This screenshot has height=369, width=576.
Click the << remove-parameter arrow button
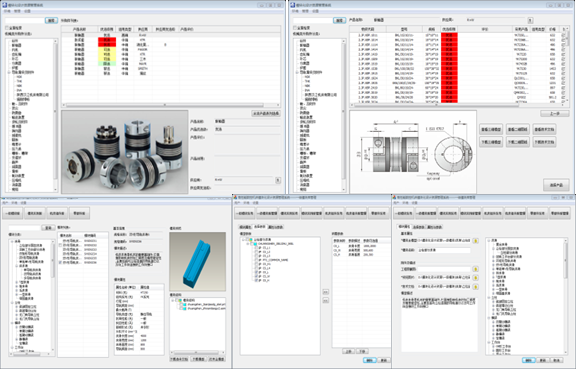[325, 300]
